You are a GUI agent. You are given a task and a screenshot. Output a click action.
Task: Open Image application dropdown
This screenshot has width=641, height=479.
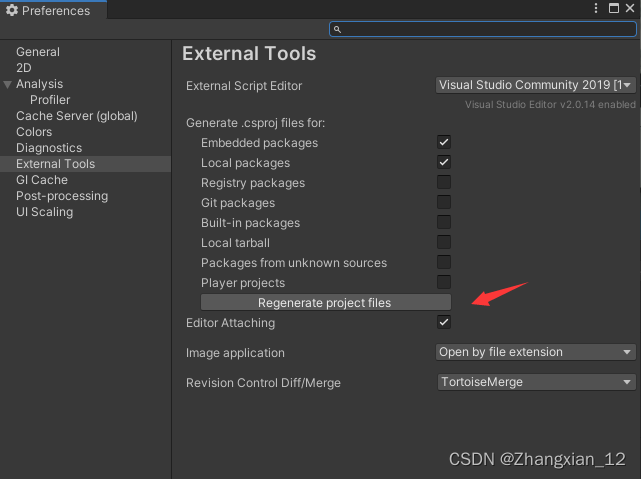(x=536, y=352)
